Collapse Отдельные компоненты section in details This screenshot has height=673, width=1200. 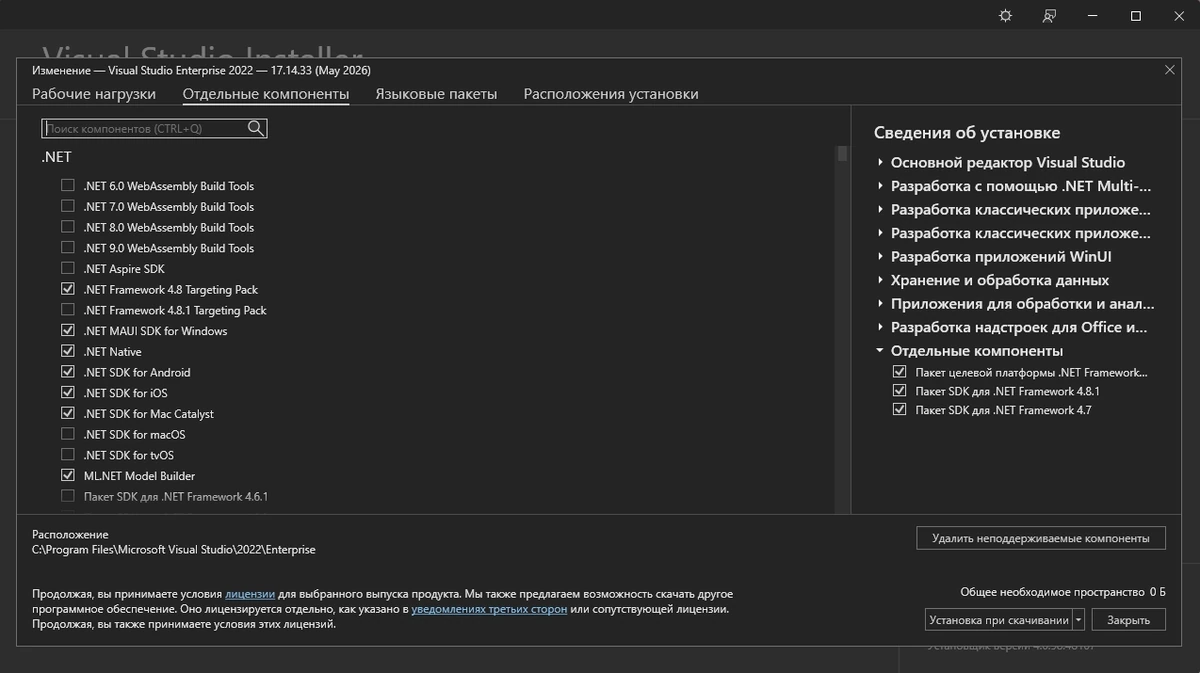[880, 351]
